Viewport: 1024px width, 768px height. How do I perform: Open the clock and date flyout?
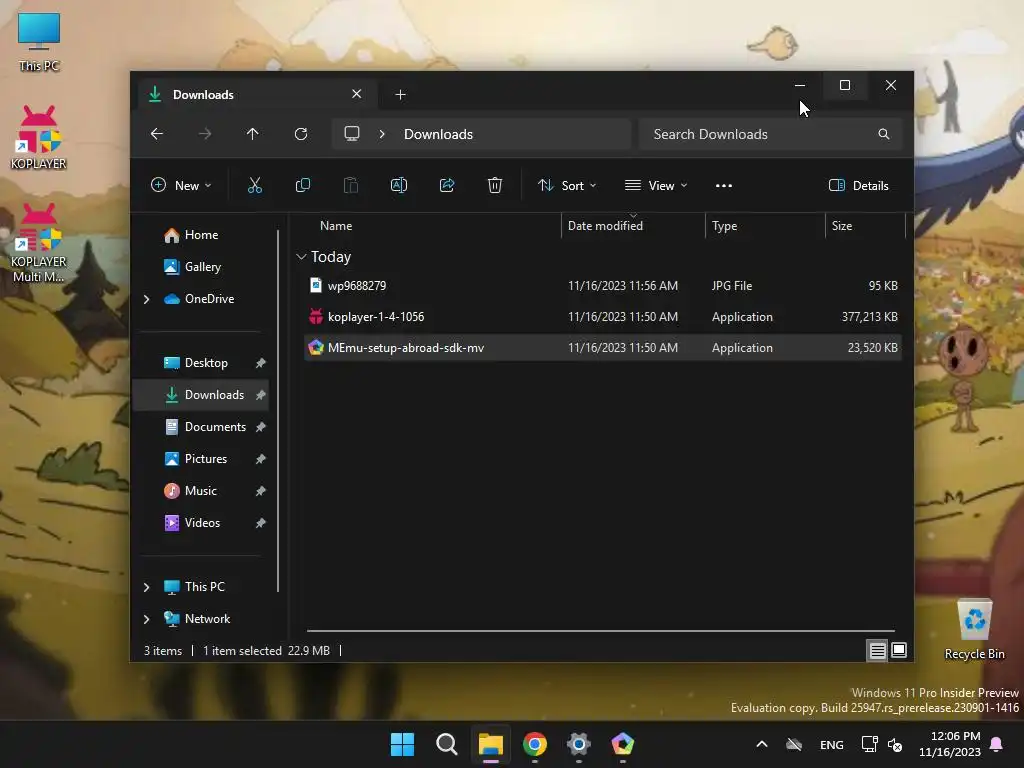tap(950, 744)
